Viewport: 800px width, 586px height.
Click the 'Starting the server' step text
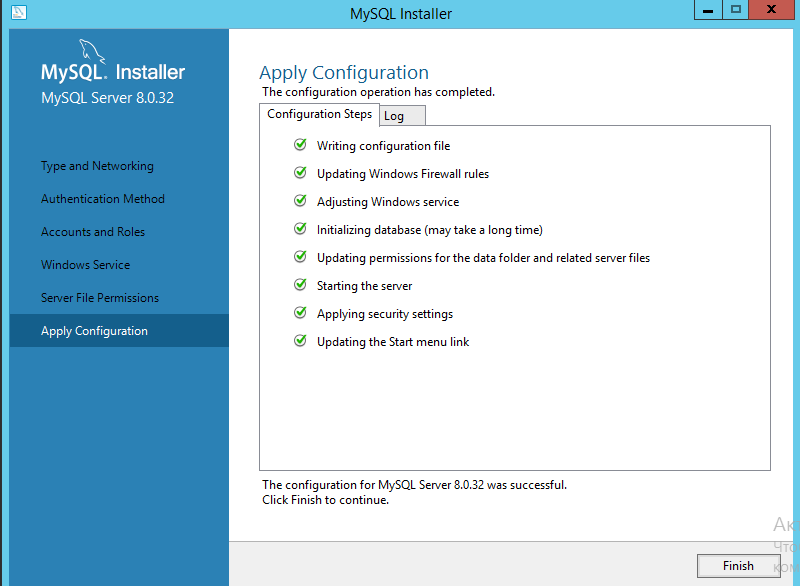(x=364, y=286)
